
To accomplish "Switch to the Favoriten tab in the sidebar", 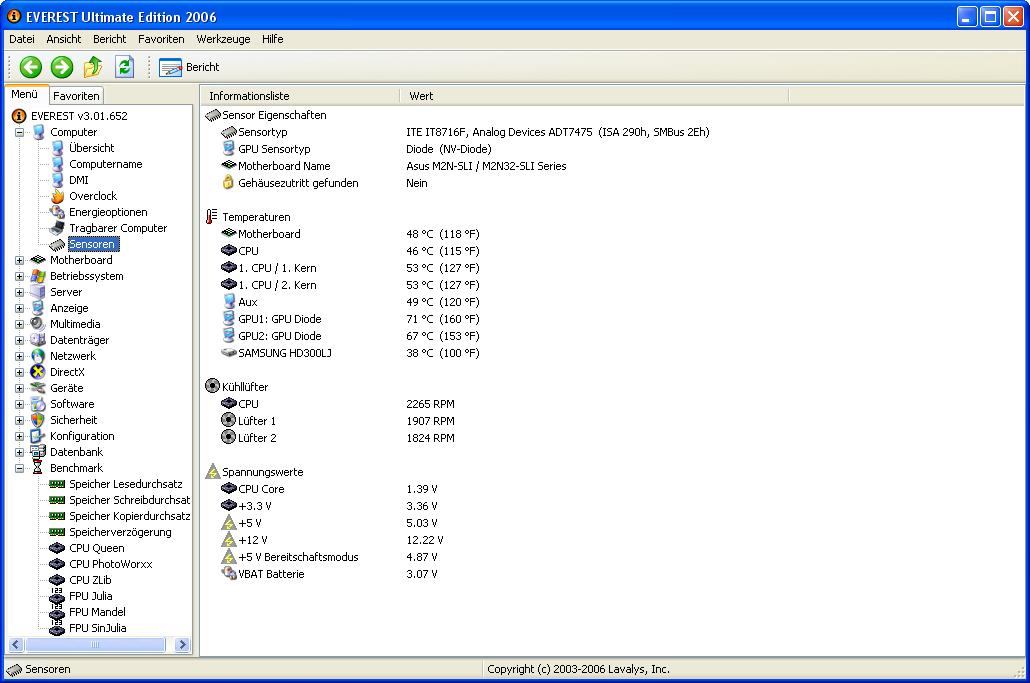I will 76,96.
